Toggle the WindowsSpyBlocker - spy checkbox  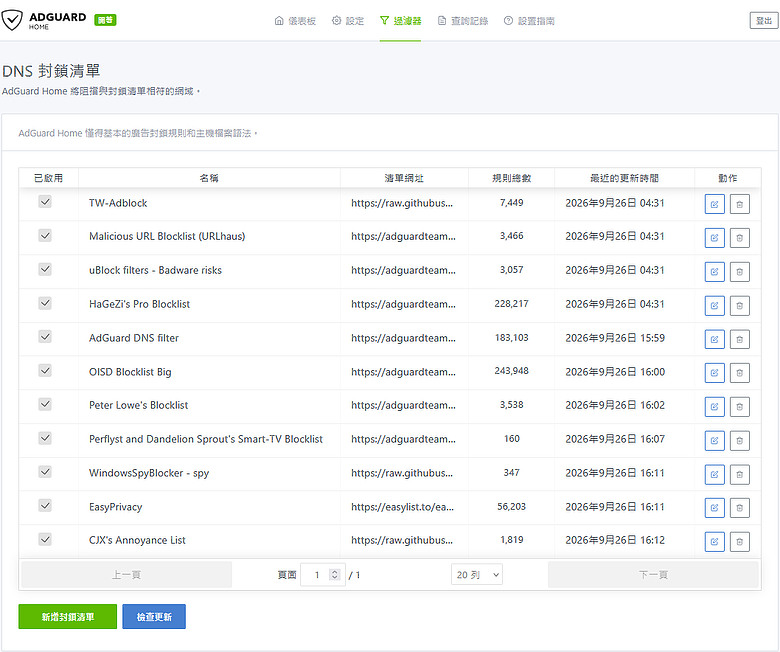point(45,471)
